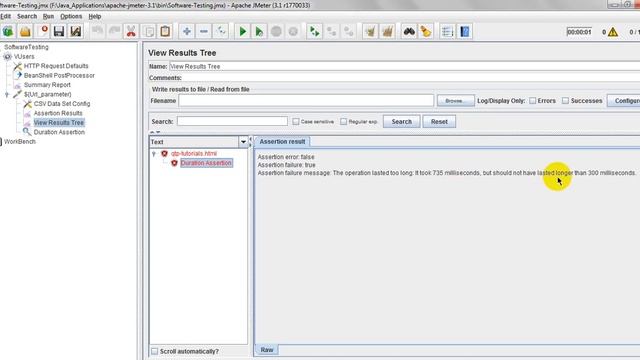Reset search with the yellow brush icon

[x=426, y=31]
